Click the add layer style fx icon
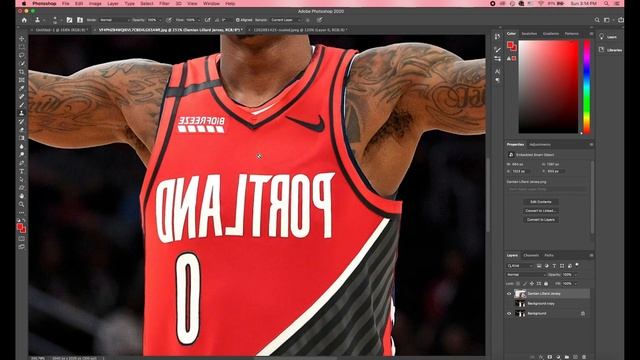 [541, 357]
